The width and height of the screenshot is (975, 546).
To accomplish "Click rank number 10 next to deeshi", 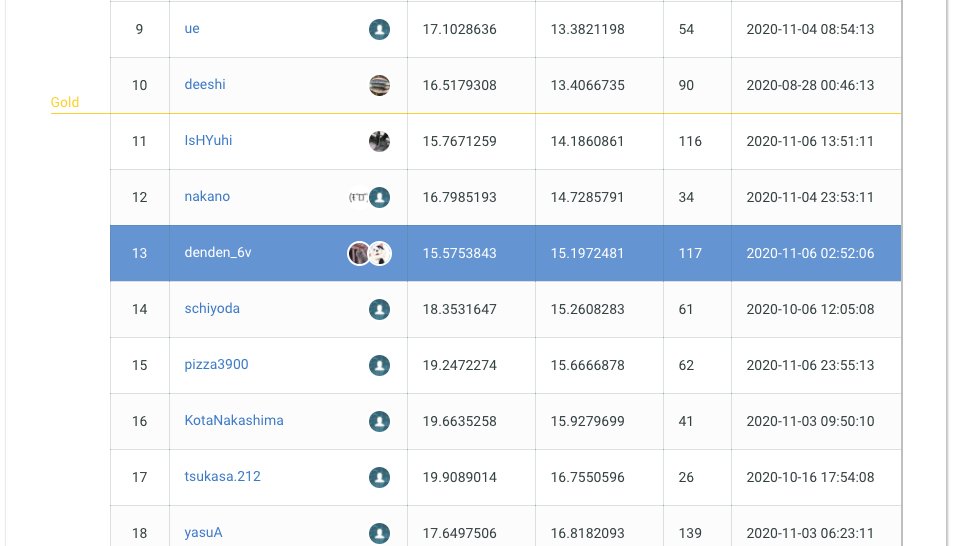I will click(139, 85).
